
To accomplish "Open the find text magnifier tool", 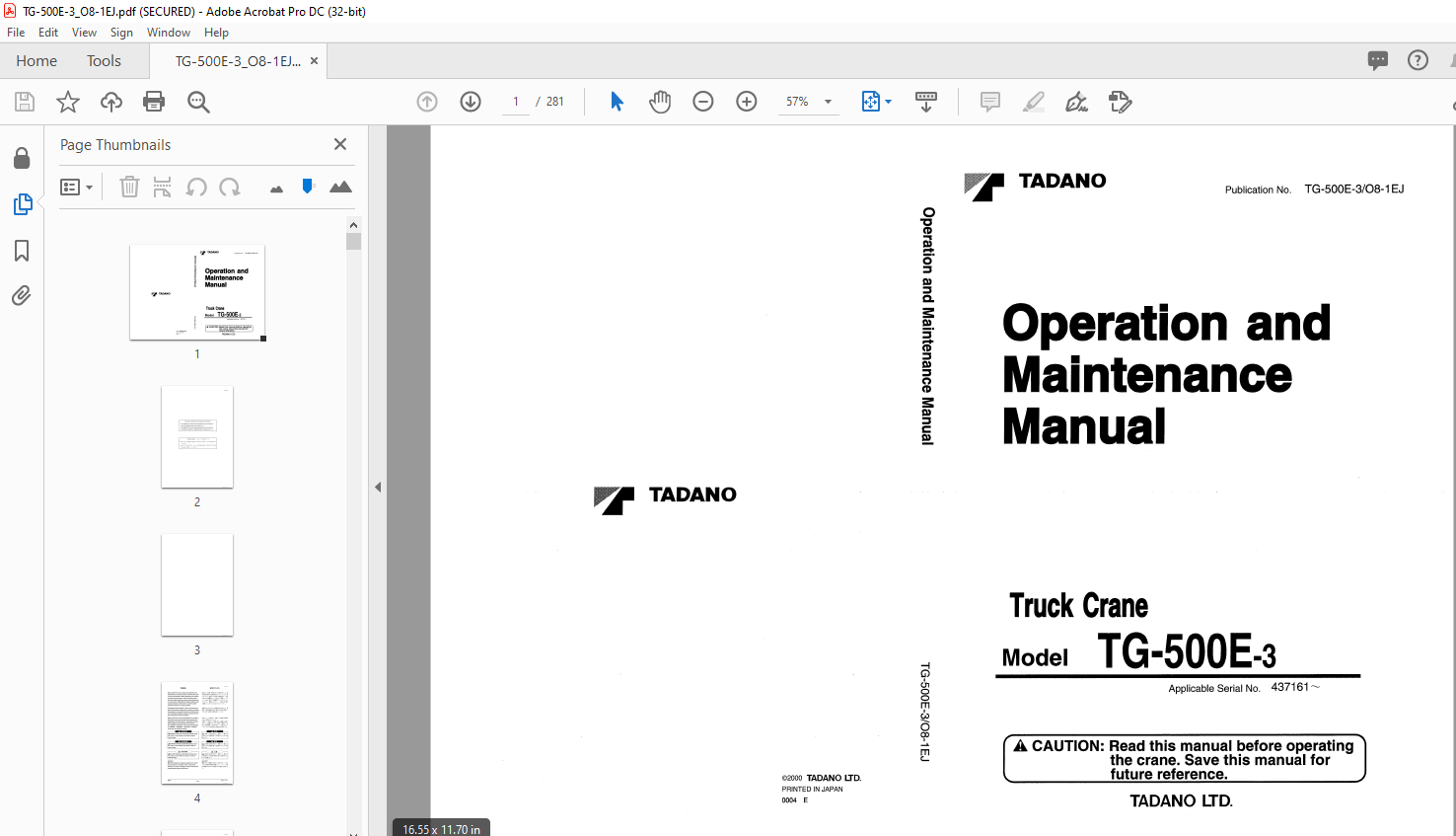I will coord(198,102).
